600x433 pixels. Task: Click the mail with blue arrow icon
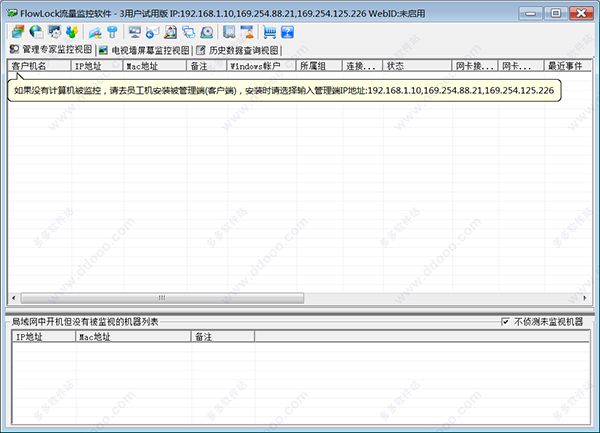[x=152, y=32]
